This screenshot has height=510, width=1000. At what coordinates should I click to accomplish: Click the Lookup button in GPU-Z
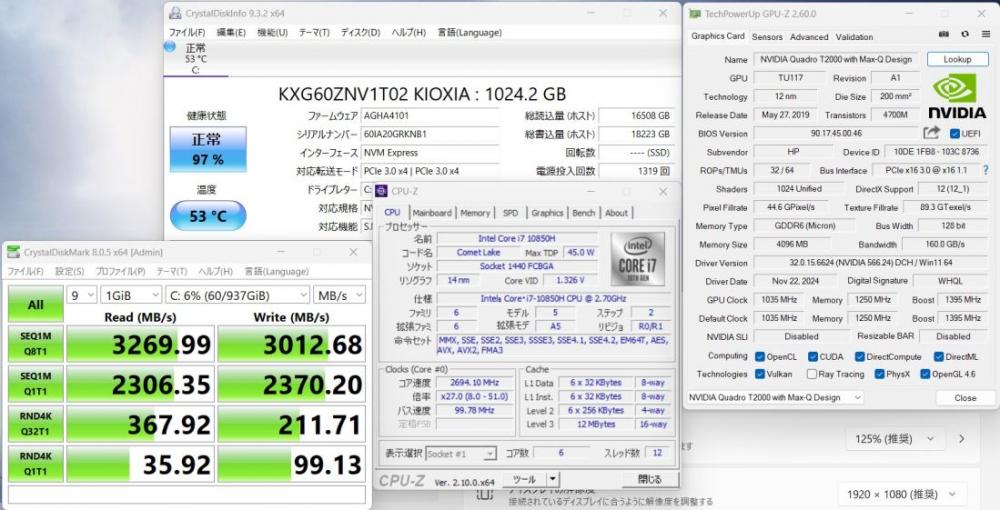(x=957, y=59)
